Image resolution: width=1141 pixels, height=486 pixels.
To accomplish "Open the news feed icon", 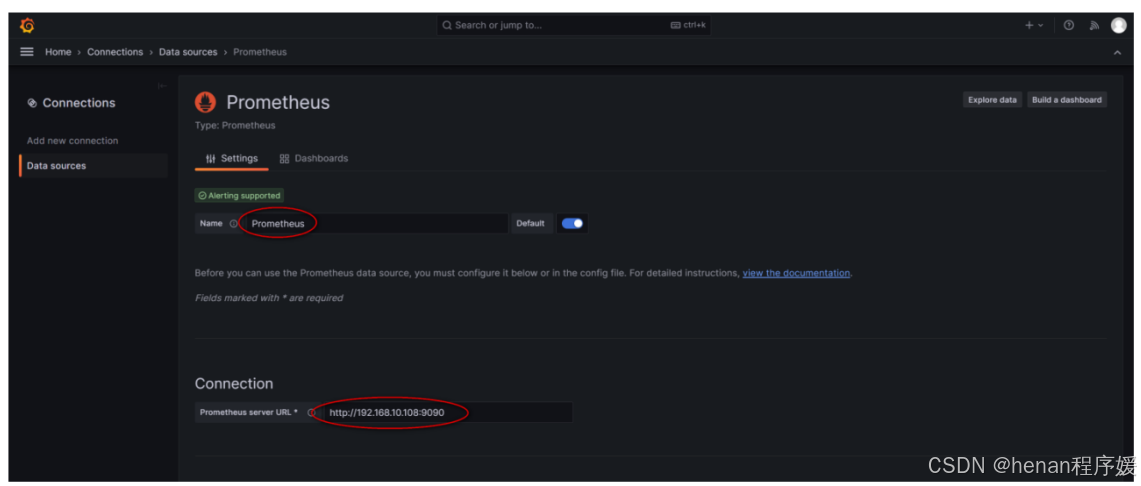I will click(x=1094, y=25).
